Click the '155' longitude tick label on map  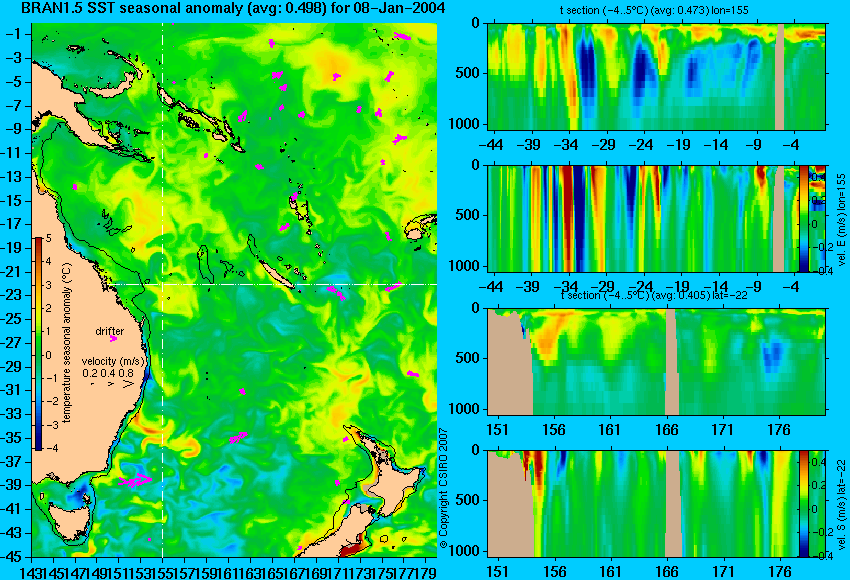162,572
